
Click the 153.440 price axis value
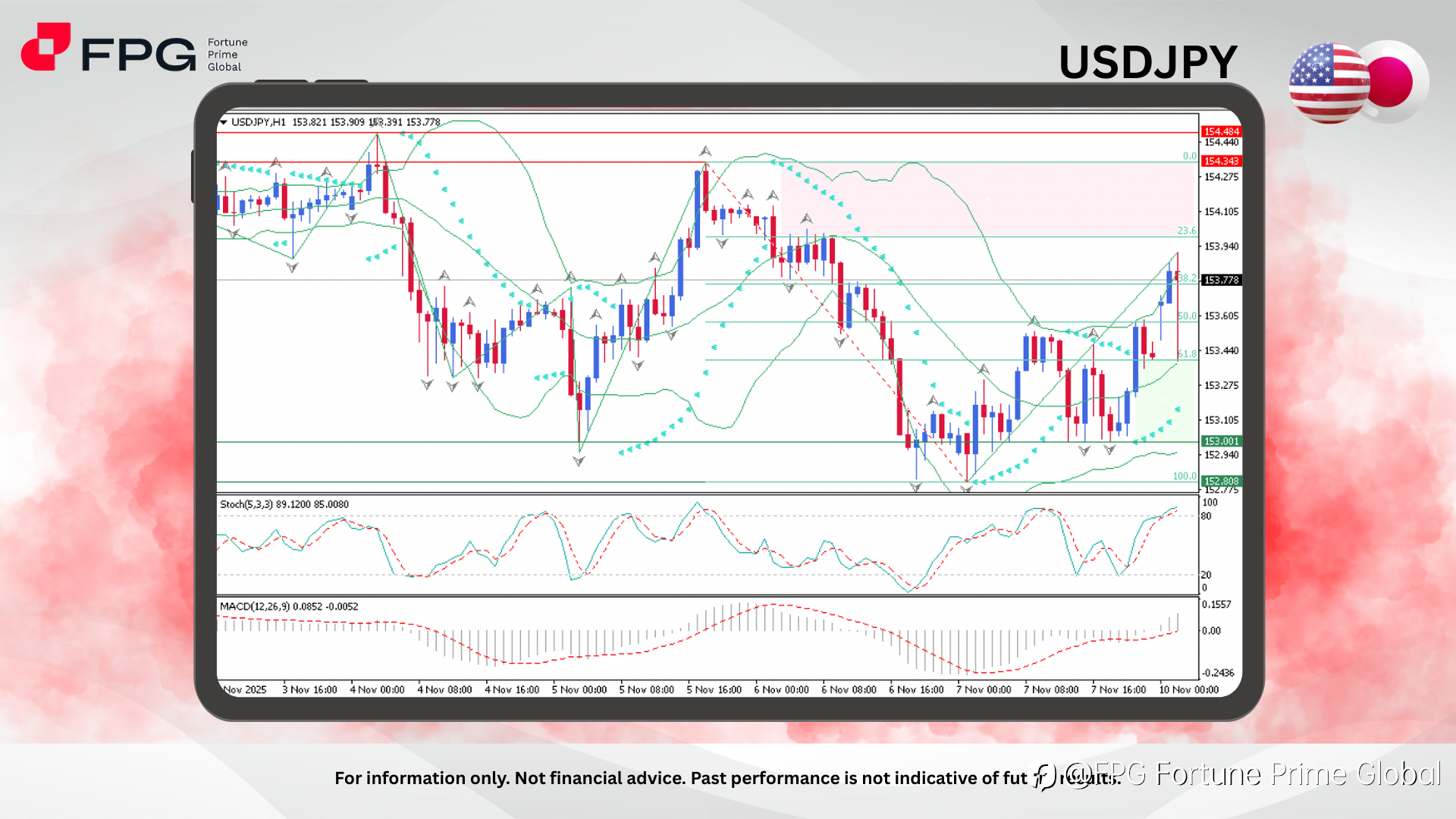pos(1221,351)
